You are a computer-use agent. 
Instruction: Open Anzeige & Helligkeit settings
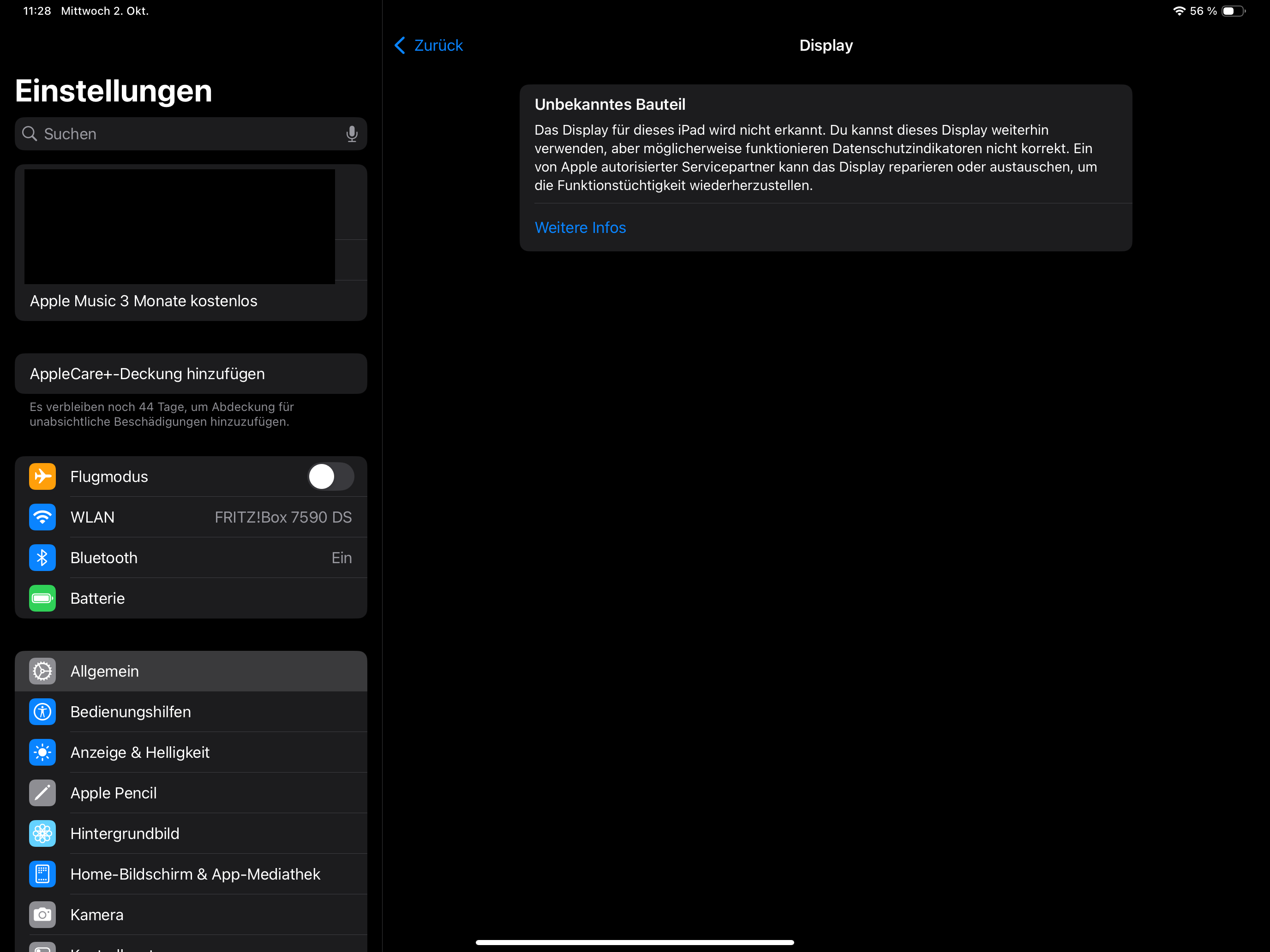pyautogui.click(x=139, y=752)
